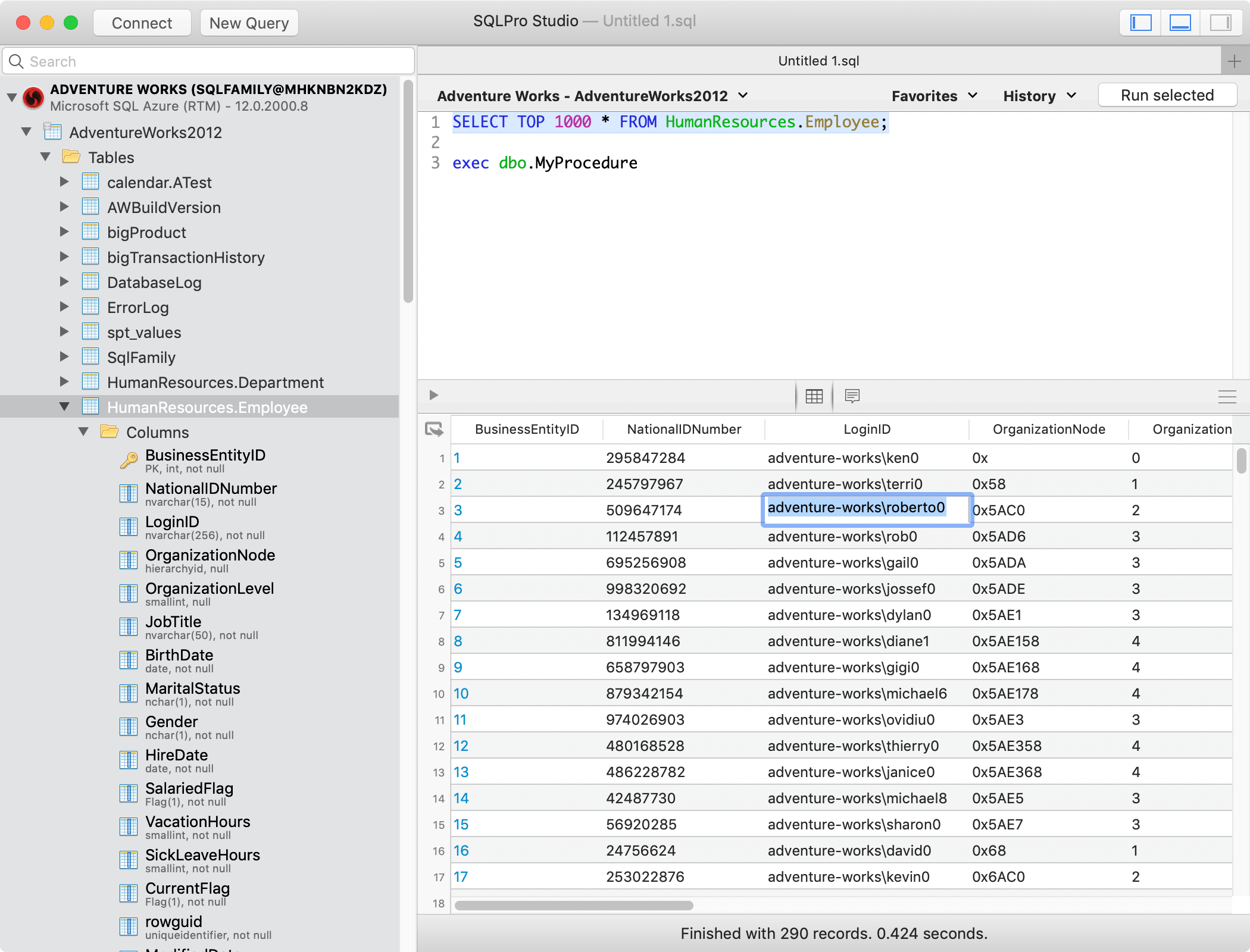Toggle the bottom results panel visibility
This screenshot has width=1250, height=952.
coord(1180,23)
